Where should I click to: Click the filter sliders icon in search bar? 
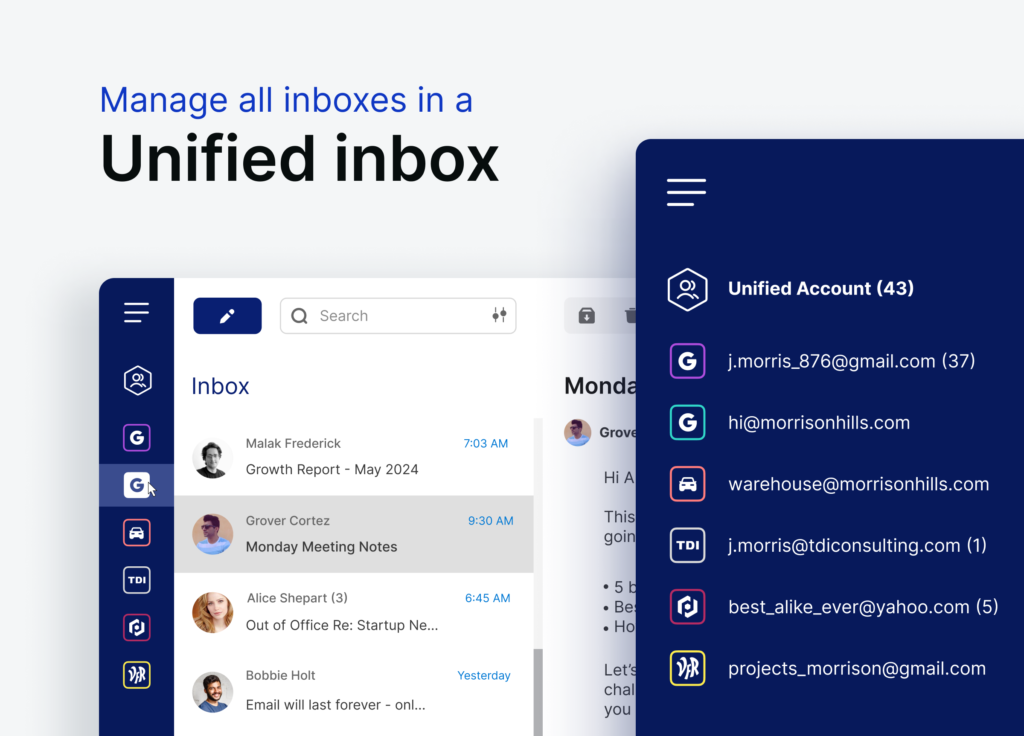(x=499, y=315)
